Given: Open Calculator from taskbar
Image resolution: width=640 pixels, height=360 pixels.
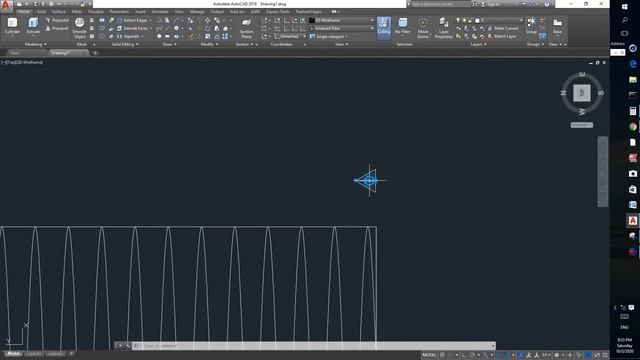Looking at the screenshot, I should pos(633,111).
